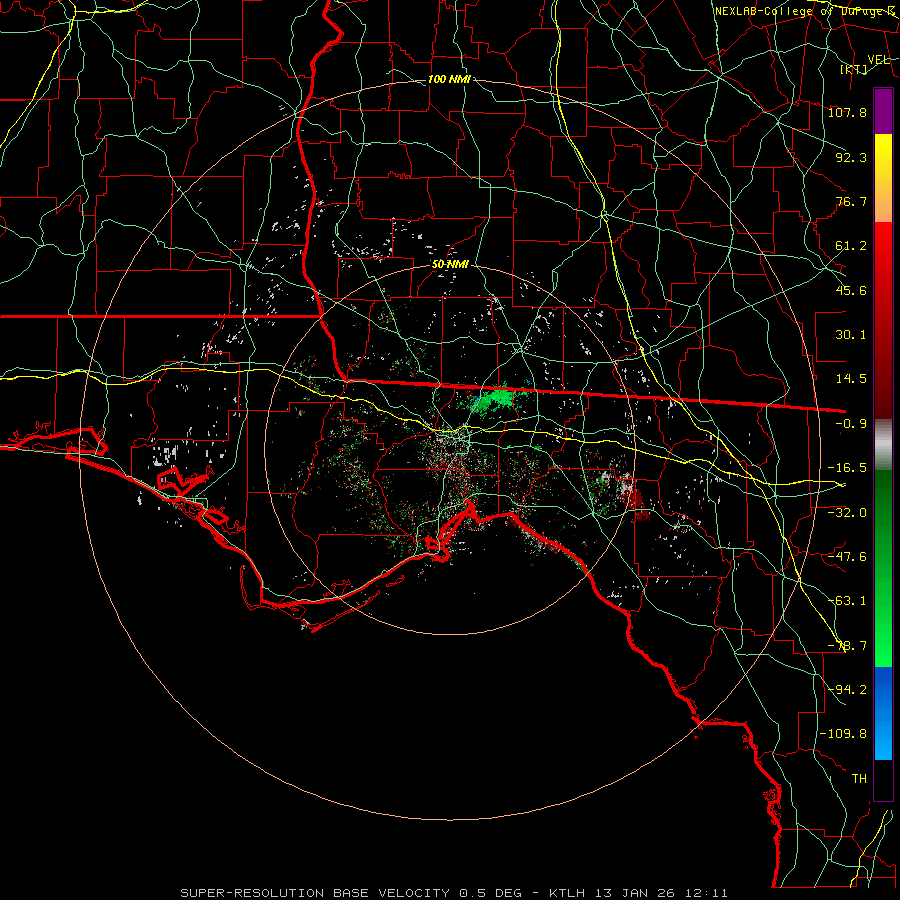
Task: Select the [KT] units label
Action: coord(853,69)
